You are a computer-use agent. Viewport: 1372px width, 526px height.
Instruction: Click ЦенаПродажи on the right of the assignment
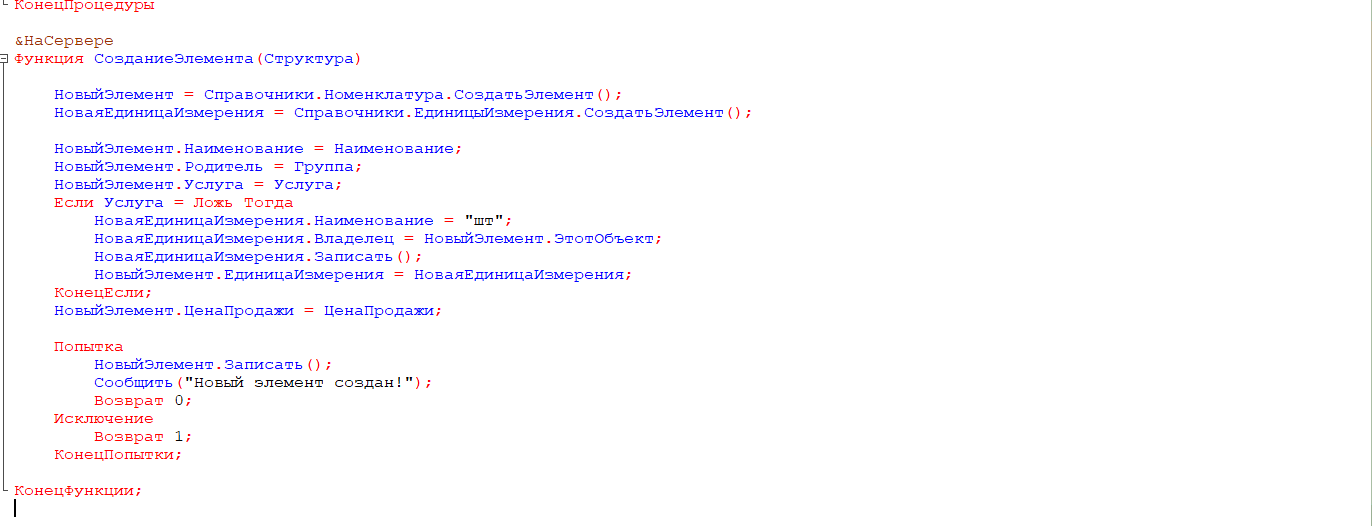coord(379,311)
